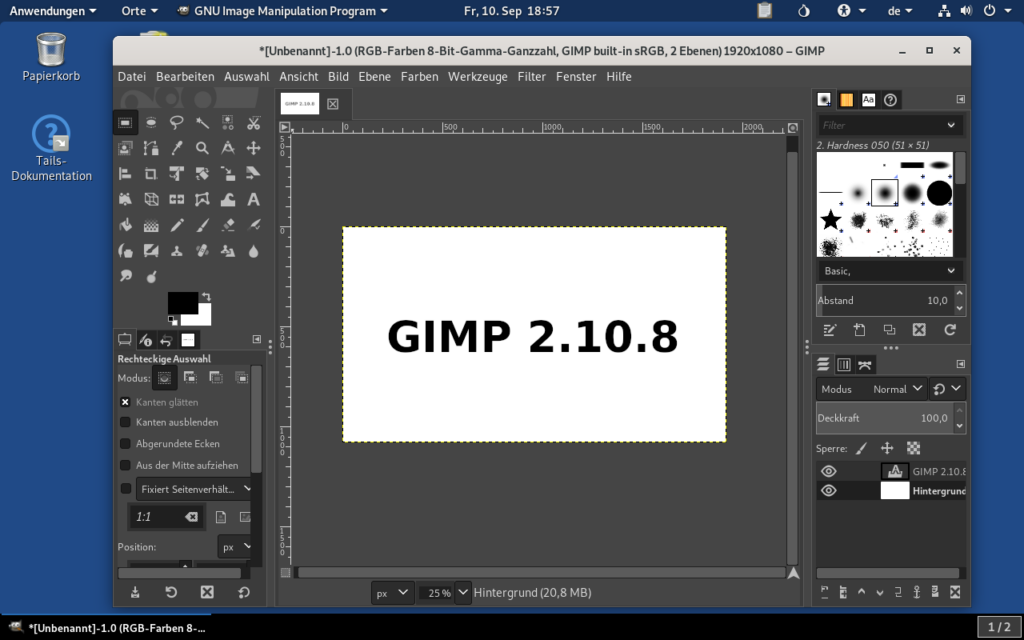This screenshot has width=1024, height=640.
Task: Select the Measure compass tool
Action: (228, 148)
